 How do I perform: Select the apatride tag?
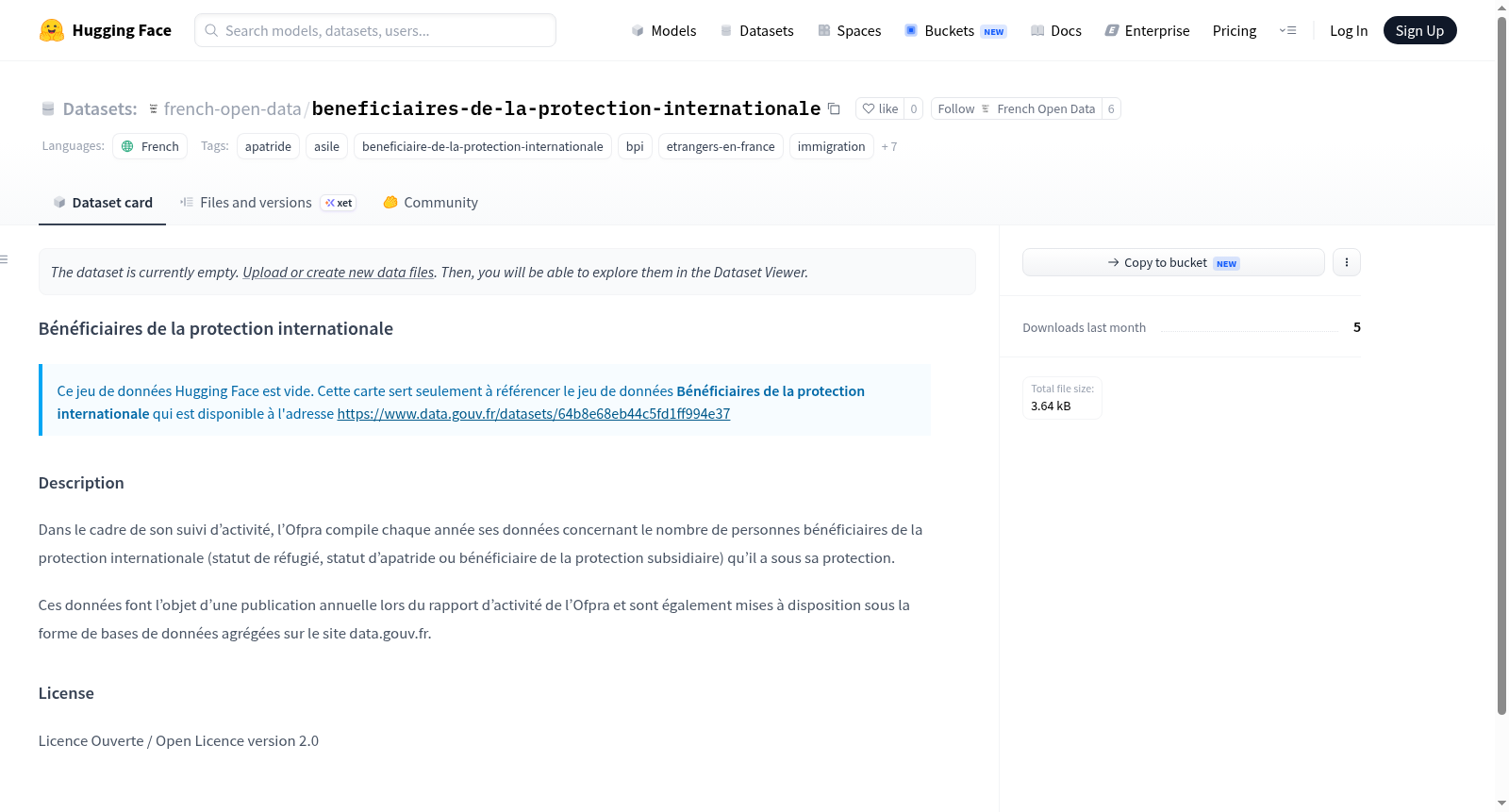click(x=268, y=146)
